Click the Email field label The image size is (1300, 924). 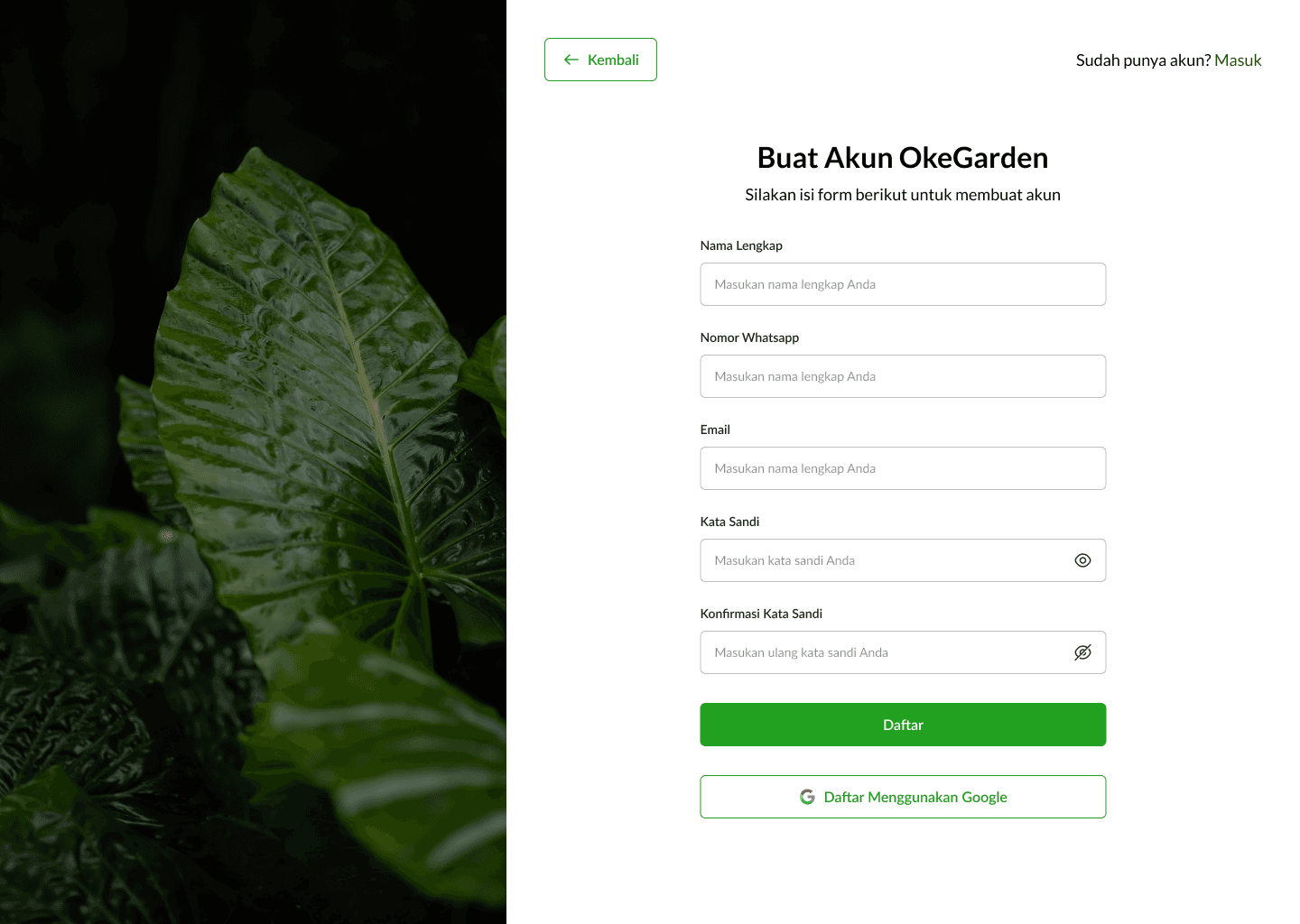[x=715, y=430]
